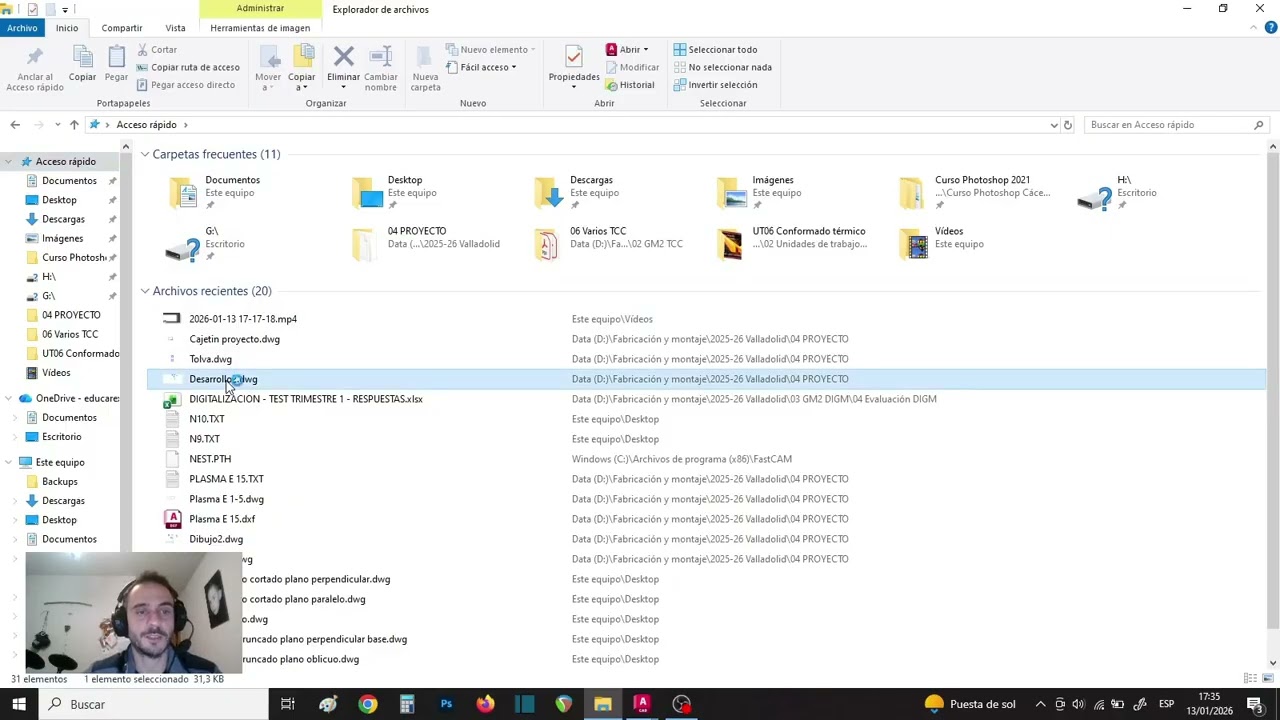Click the Cortar scissors command
The width and height of the screenshot is (1280, 720).
pos(157,49)
